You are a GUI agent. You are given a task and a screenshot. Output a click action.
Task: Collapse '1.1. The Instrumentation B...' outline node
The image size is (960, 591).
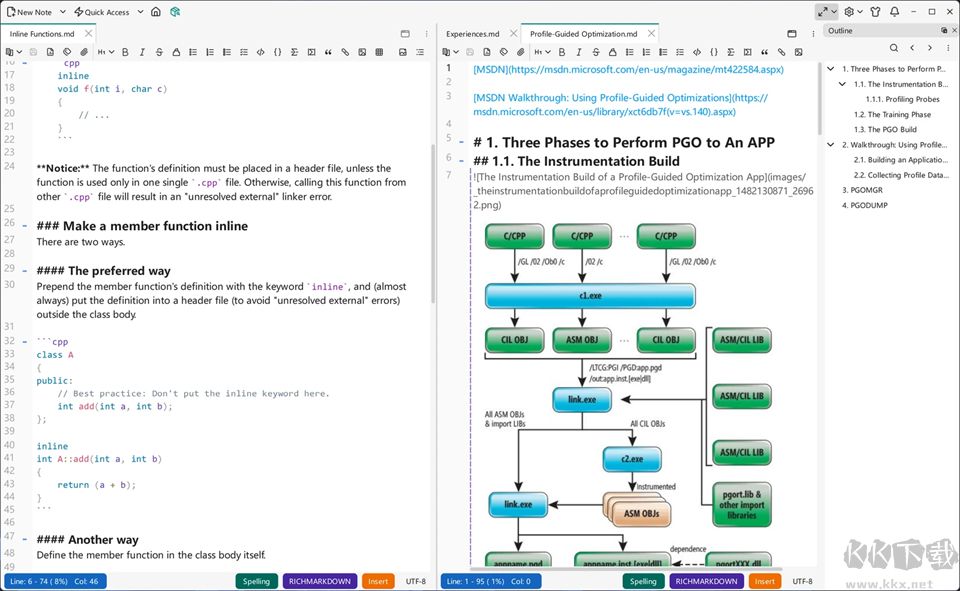pyautogui.click(x=842, y=84)
